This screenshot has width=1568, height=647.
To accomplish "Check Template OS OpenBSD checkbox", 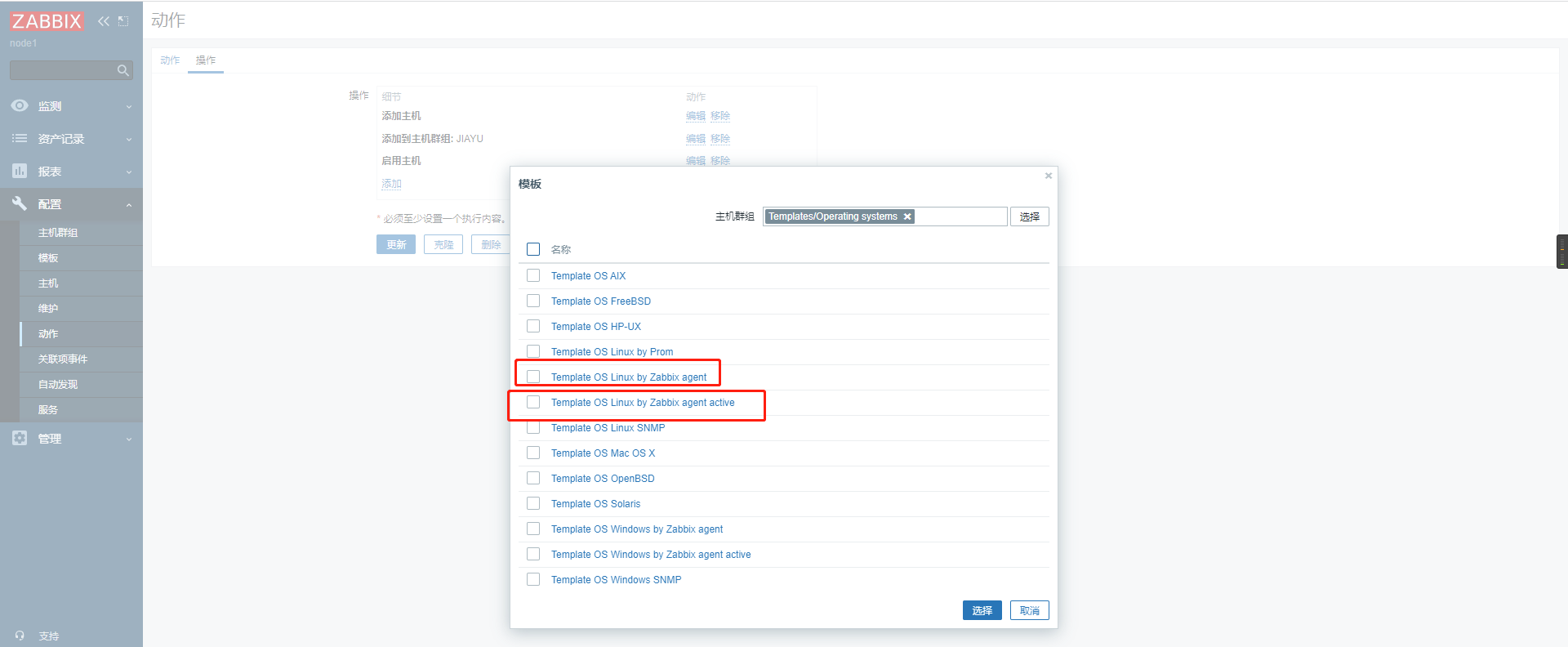I will tap(533, 478).
